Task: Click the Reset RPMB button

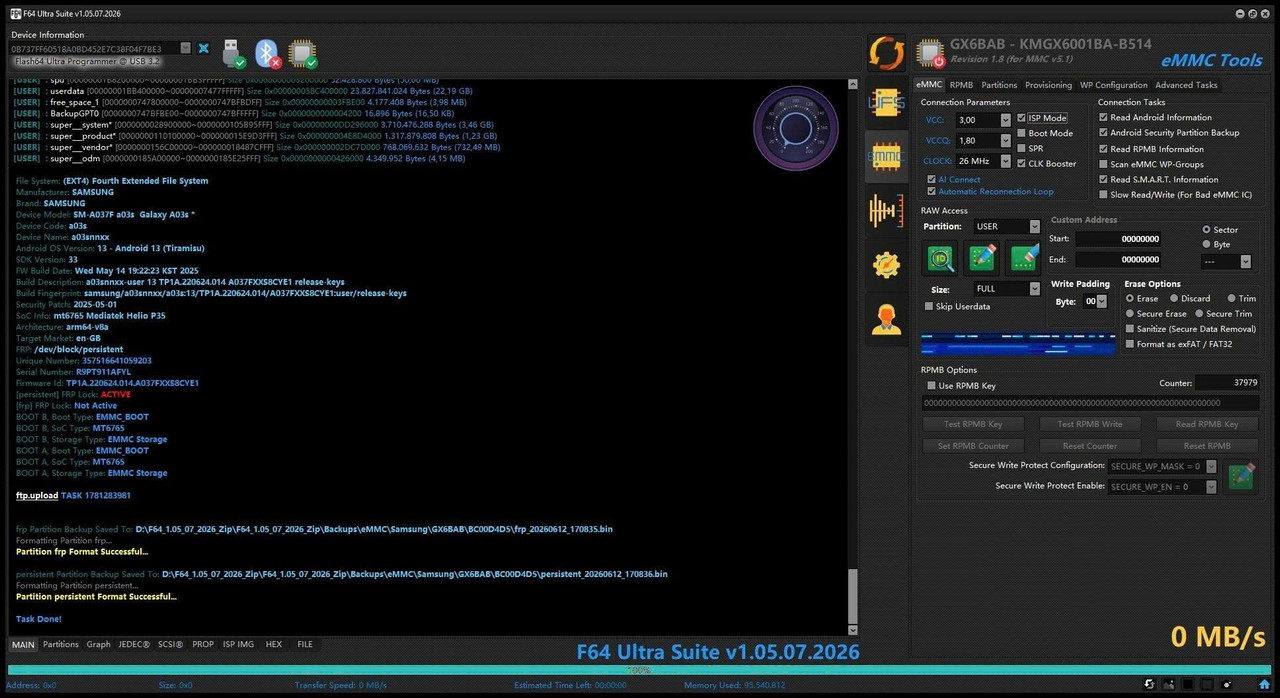Action: pyautogui.click(x=1206, y=446)
